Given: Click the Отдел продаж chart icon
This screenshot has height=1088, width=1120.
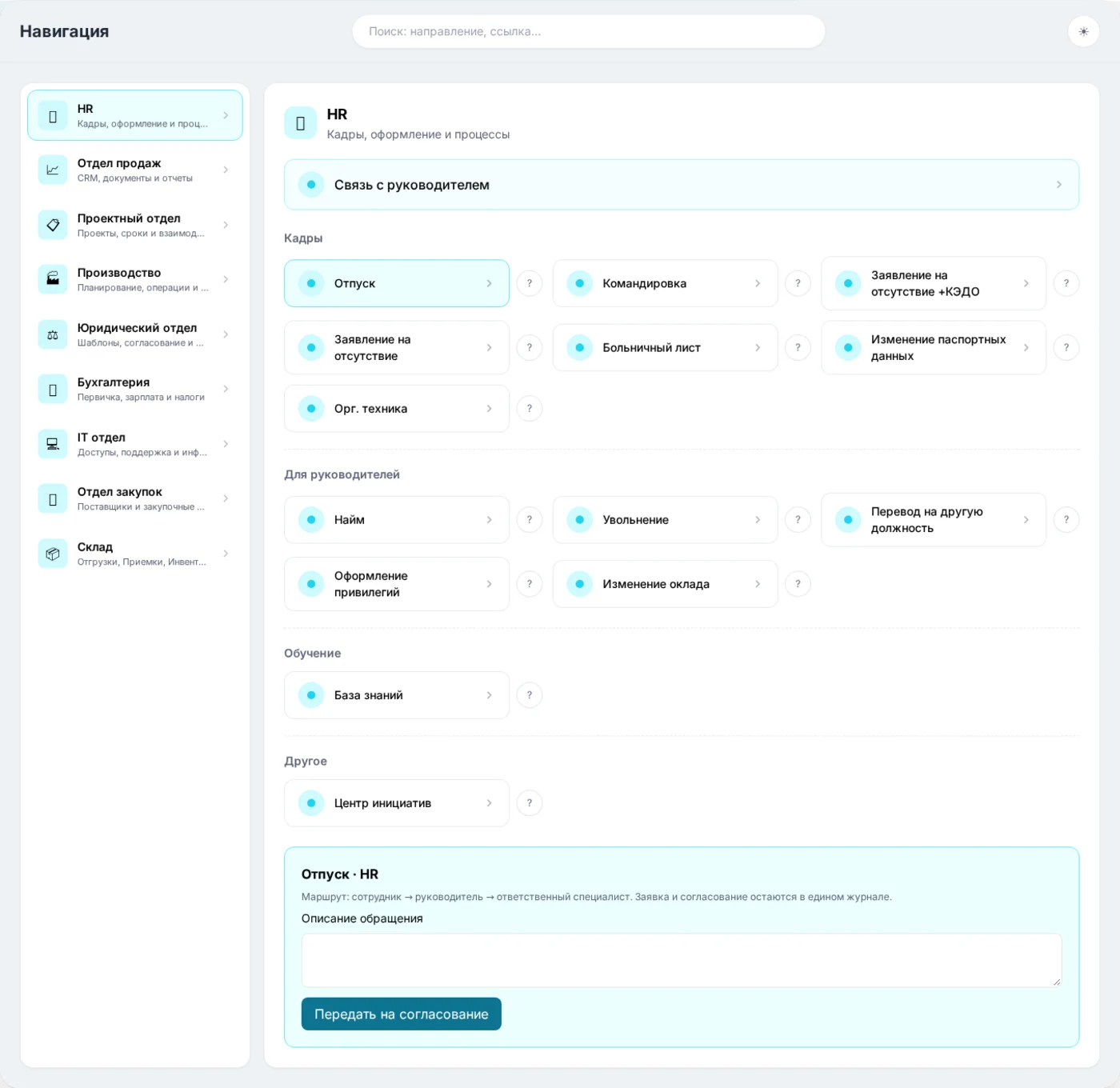Looking at the screenshot, I should click(x=53, y=170).
